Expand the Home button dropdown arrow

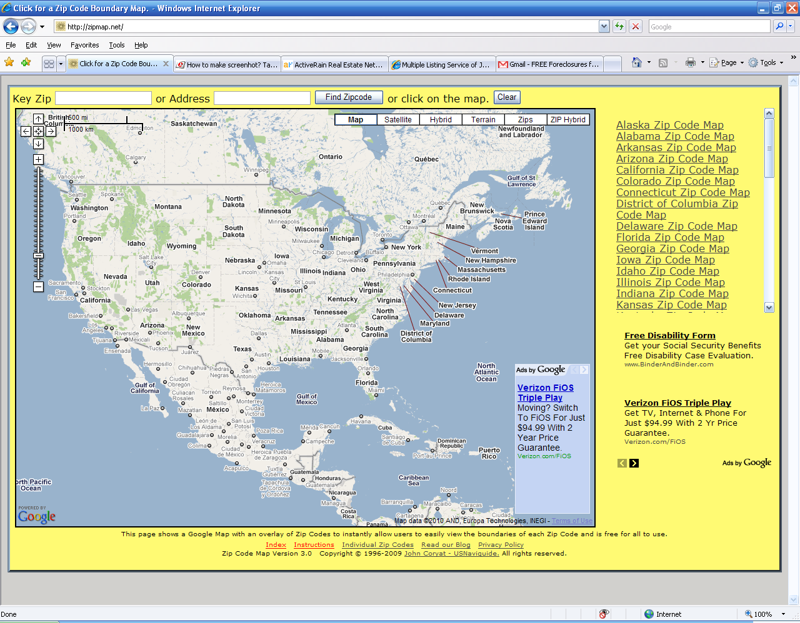649,62
